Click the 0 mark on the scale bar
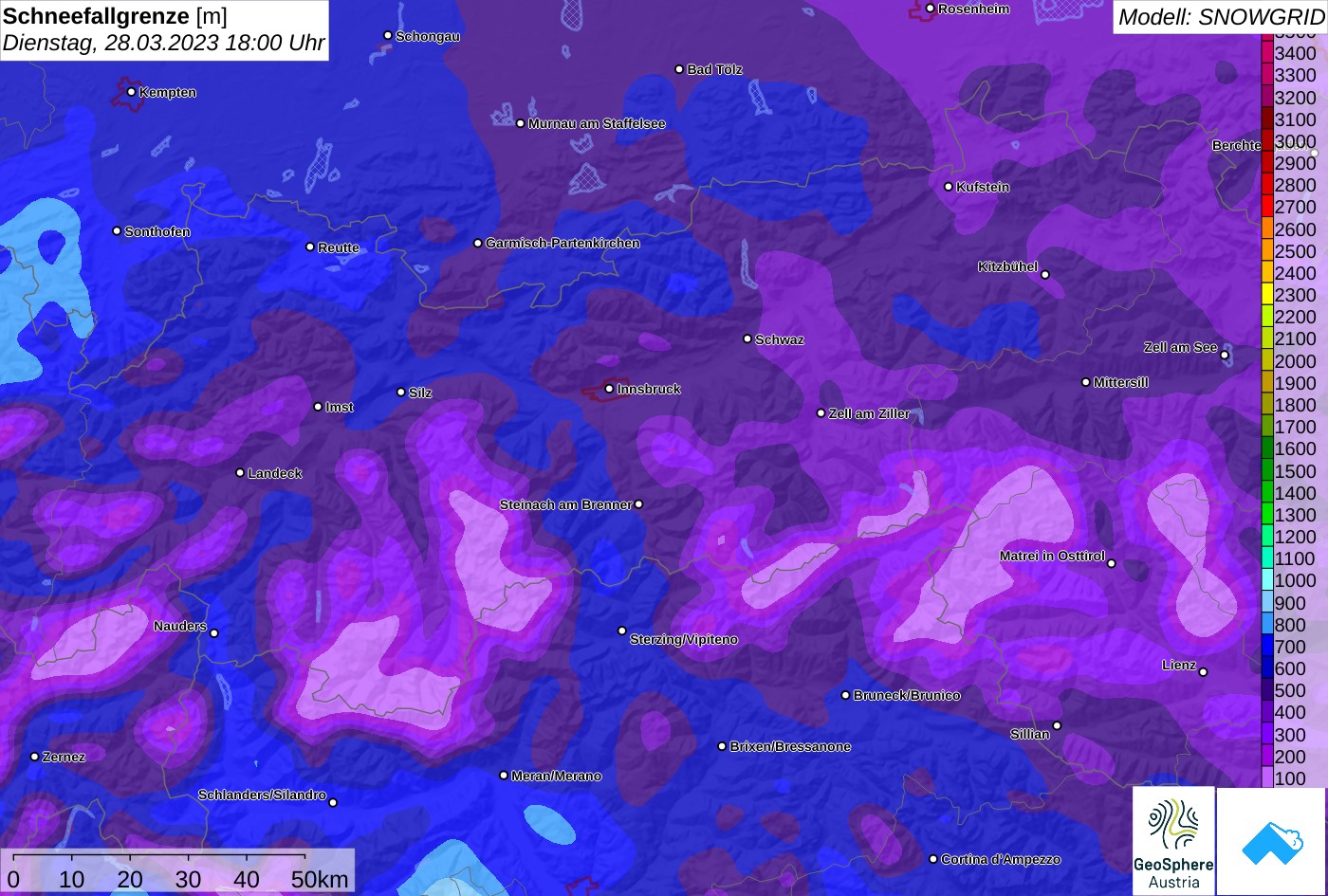Image resolution: width=1328 pixels, height=896 pixels. coord(13,879)
